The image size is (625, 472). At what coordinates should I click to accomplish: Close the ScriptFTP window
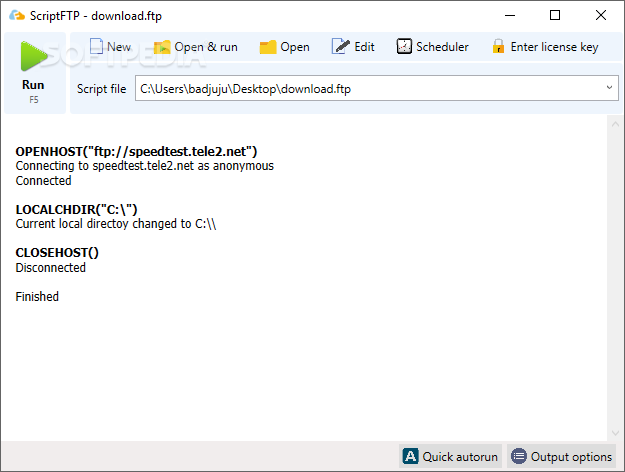(601, 16)
